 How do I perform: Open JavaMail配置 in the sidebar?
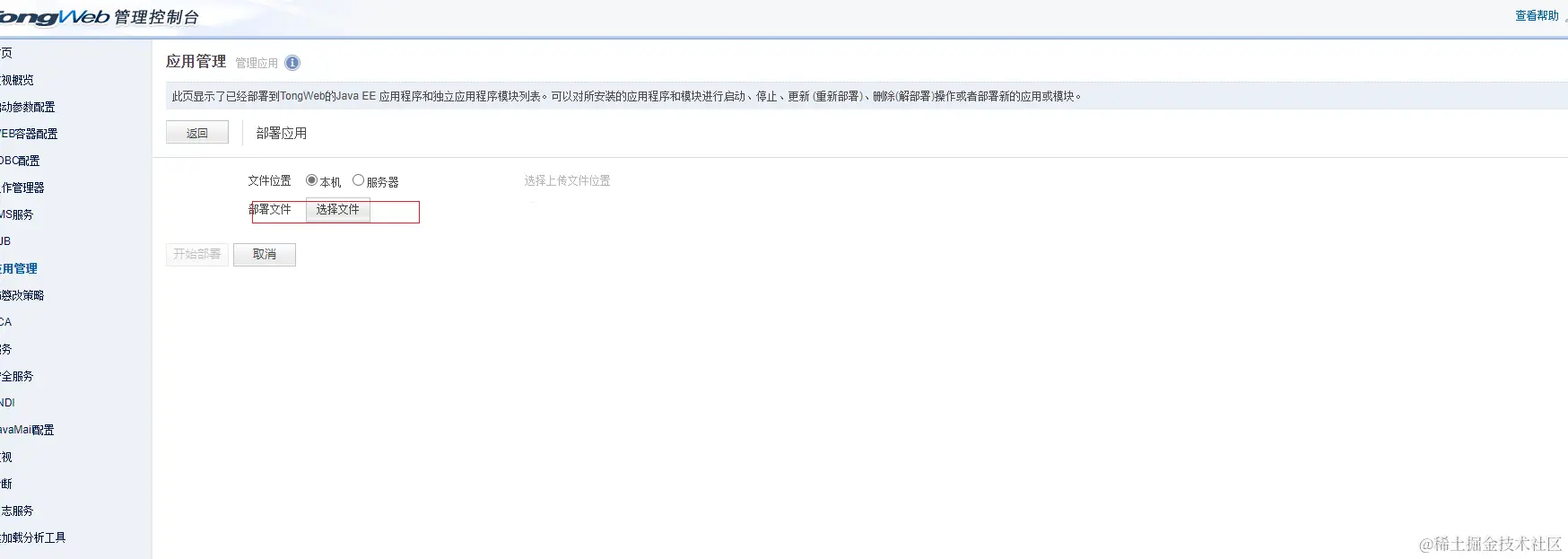[x=27, y=430]
